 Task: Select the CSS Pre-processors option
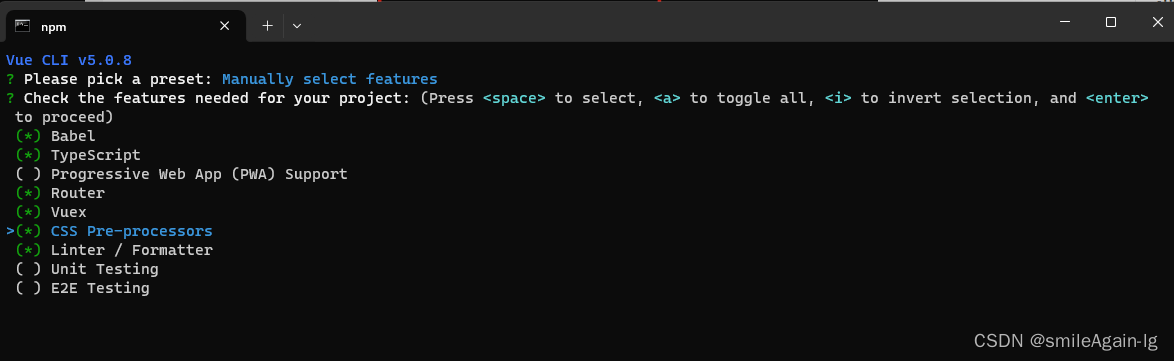pyautogui.click(x=132, y=231)
